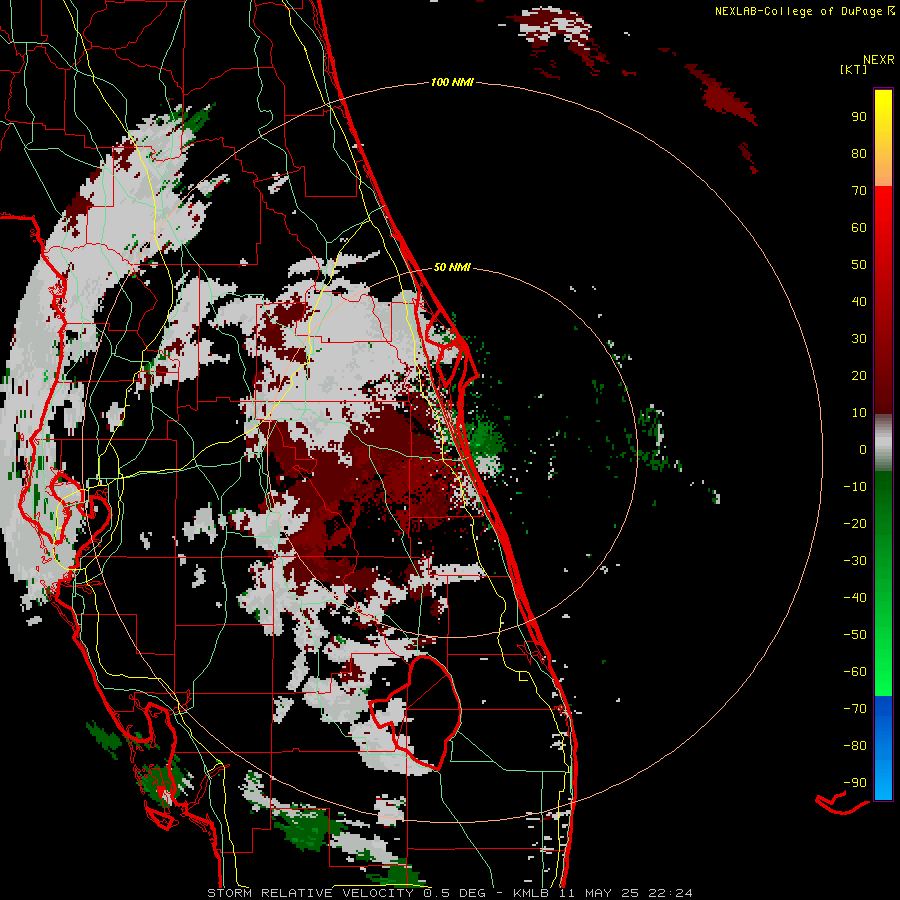Click the -90 value on the velocity scale

(855, 783)
